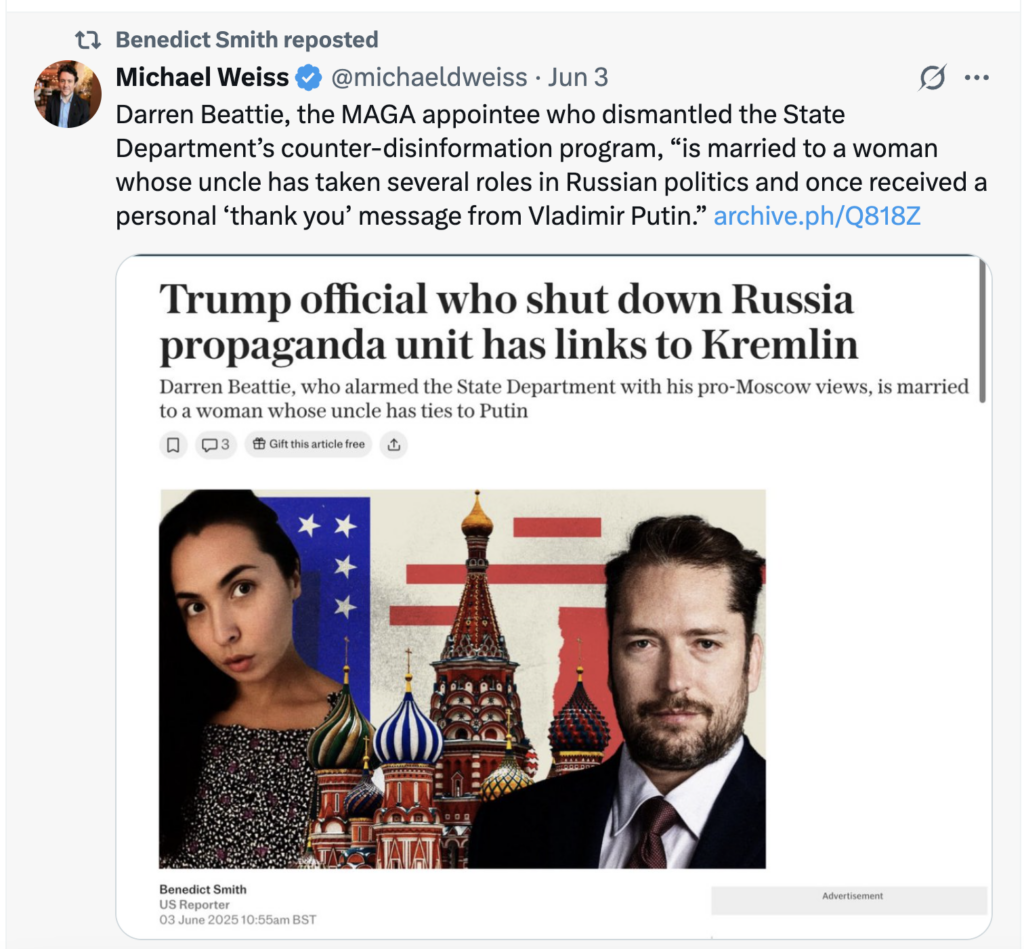Click Michael Weiss's profile avatar
Viewport: 1024px width, 949px height.
68,94
